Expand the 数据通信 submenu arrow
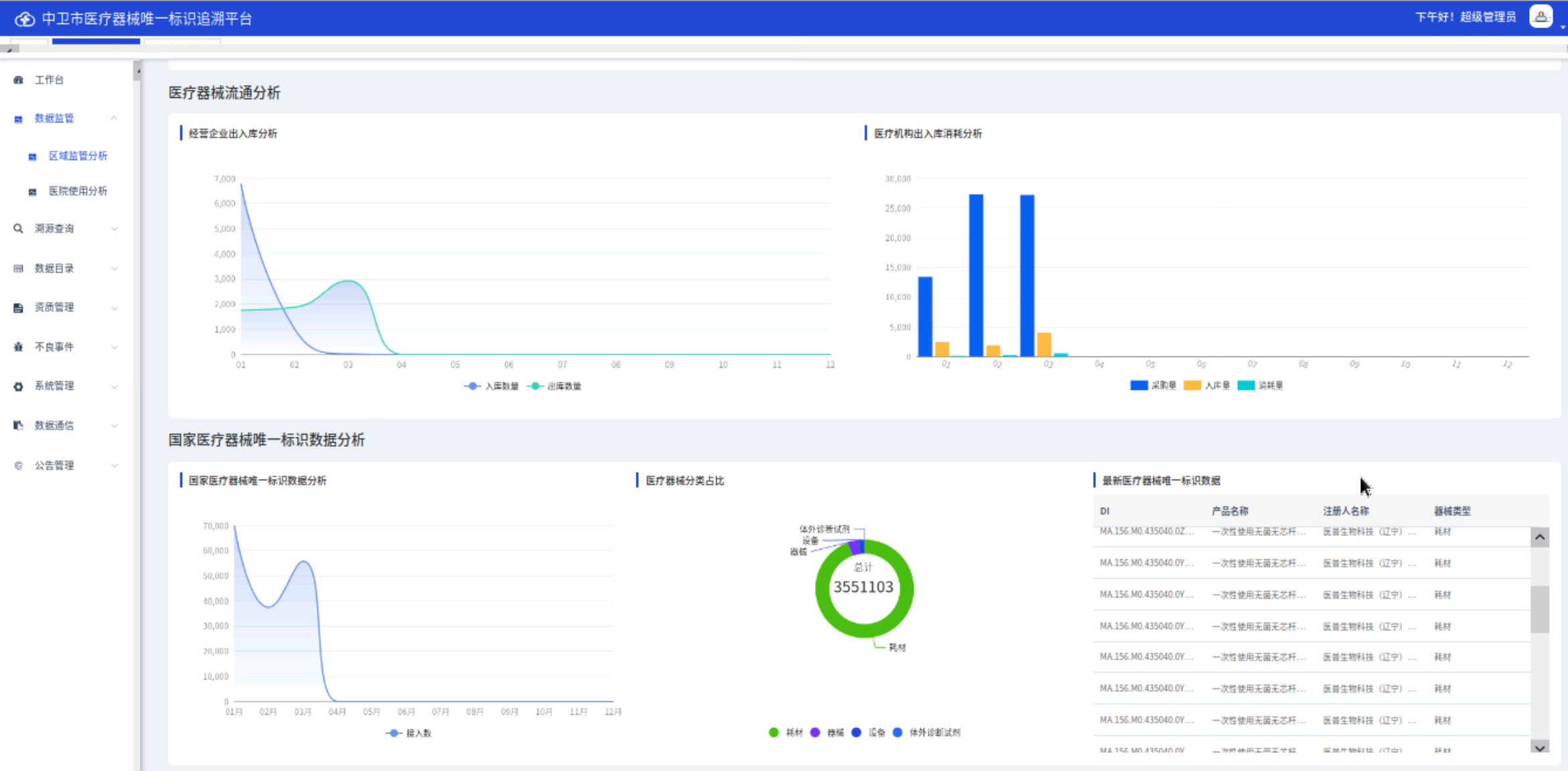Viewport: 1568px width, 771px height. (x=115, y=425)
